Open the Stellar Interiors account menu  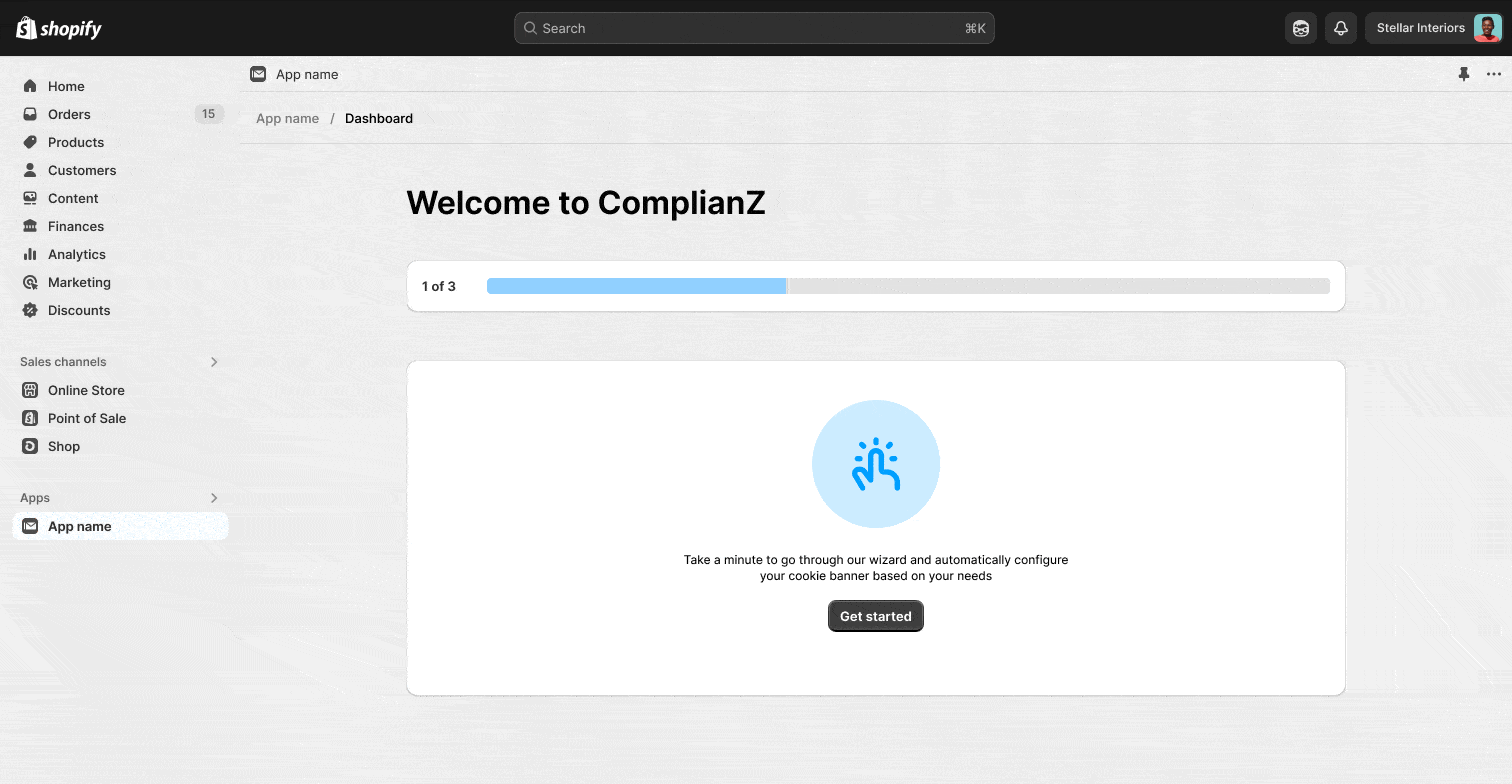coord(1434,28)
